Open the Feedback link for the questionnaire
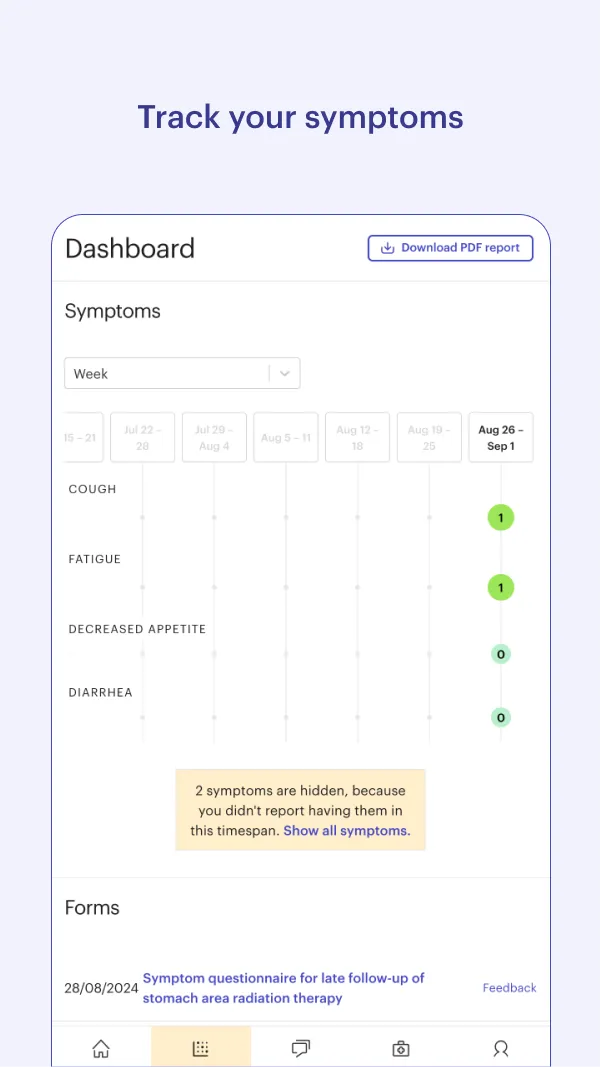600x1067 pixels. 509,988
